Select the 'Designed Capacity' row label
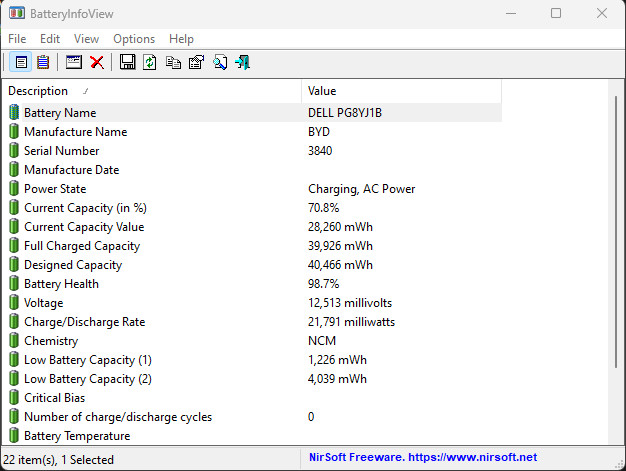Viewport: 626px width, 471px height. [73, 265]
